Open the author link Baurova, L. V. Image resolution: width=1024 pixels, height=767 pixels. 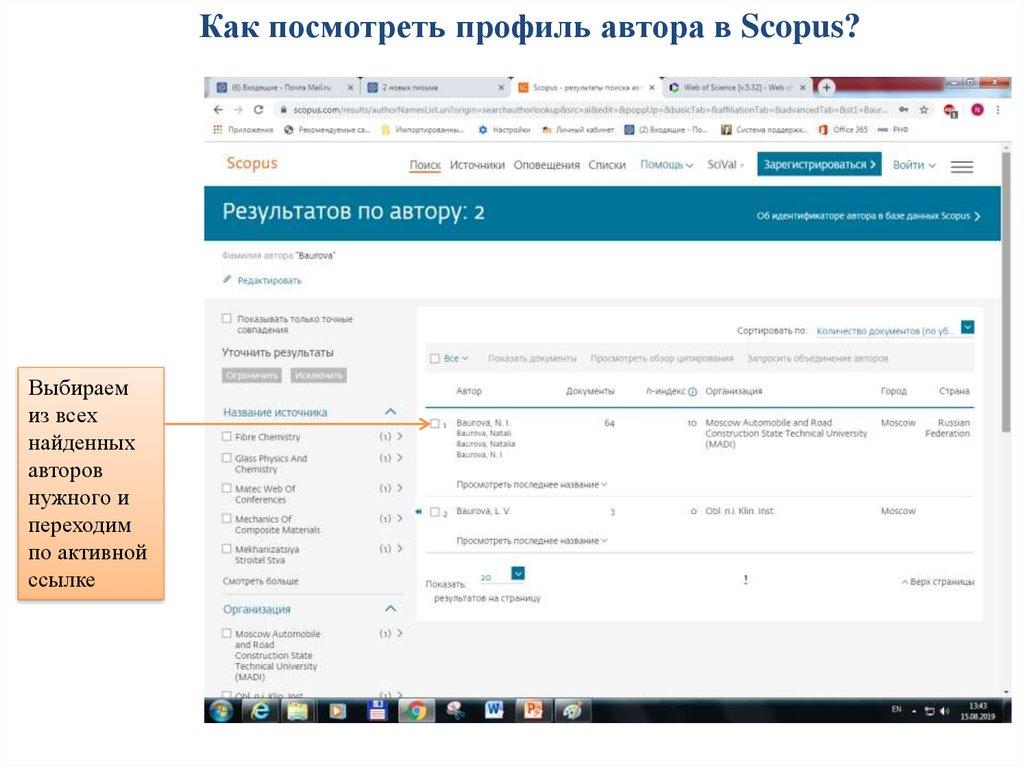coord(483,511)
